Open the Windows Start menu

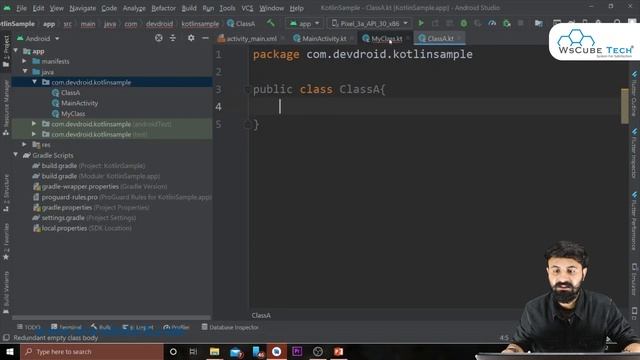pyautogui.click(x=10, y=351)
